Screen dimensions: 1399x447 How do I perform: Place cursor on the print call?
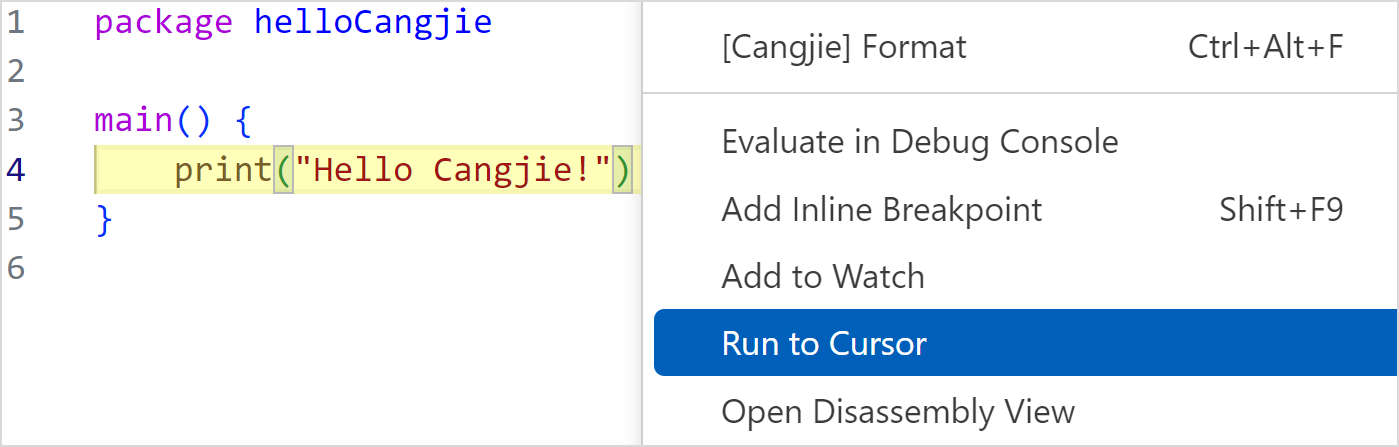tap(222, 171)
